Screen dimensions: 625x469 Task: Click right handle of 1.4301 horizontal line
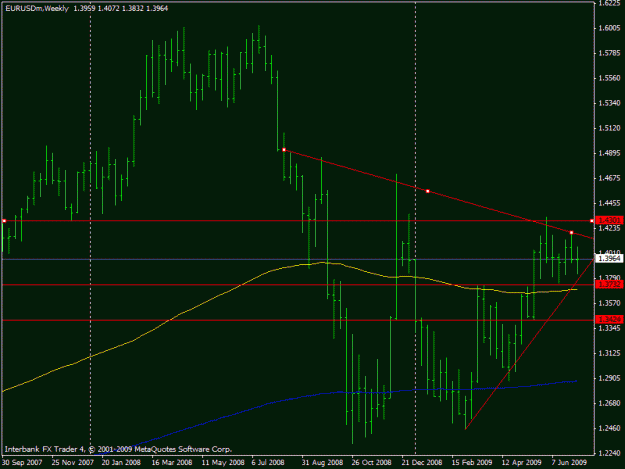click(592, 221)
